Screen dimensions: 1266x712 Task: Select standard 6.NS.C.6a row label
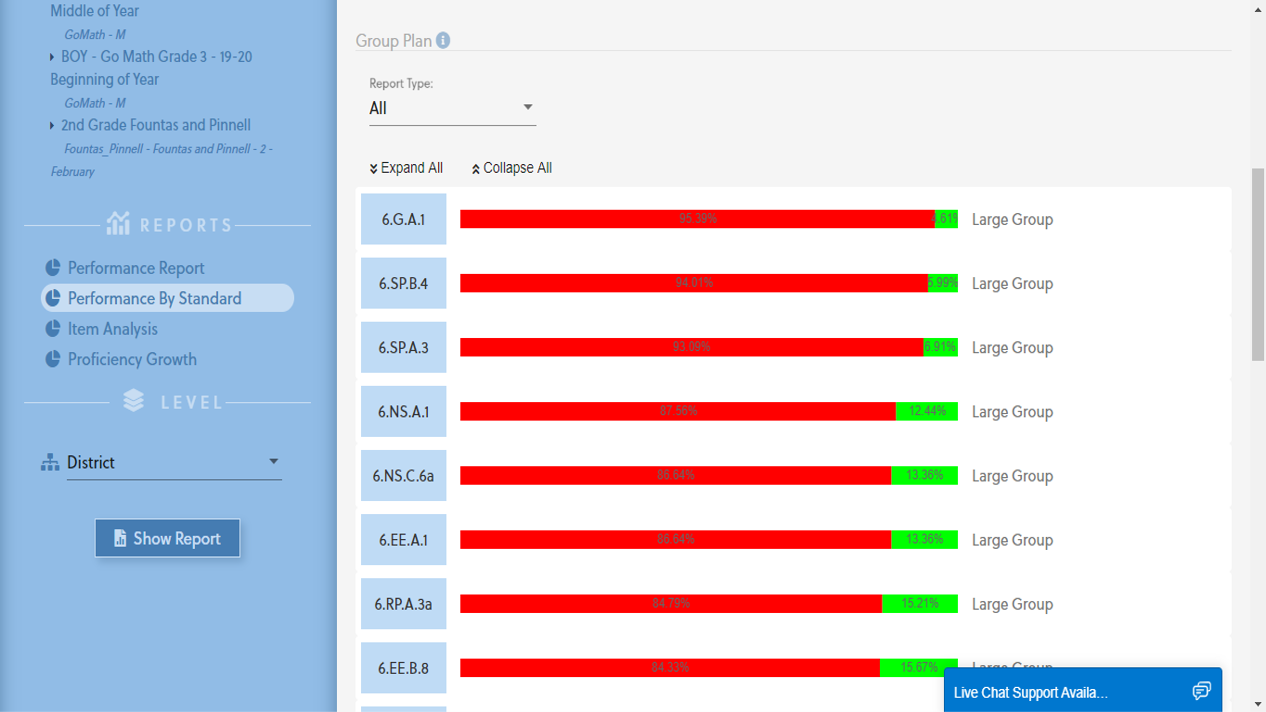[x=404, y=475]
